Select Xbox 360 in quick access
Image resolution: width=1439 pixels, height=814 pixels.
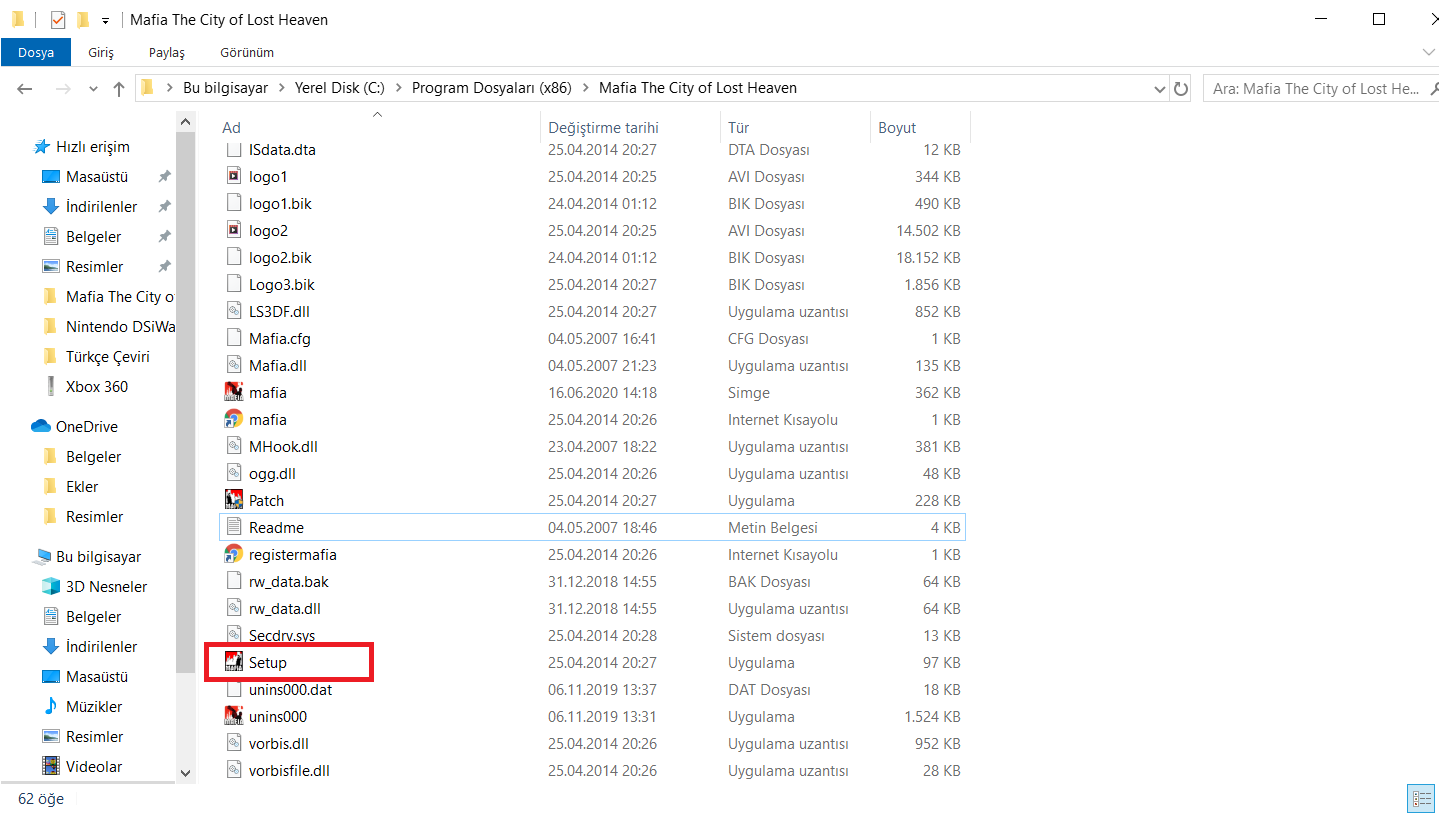tap(96, 386)
